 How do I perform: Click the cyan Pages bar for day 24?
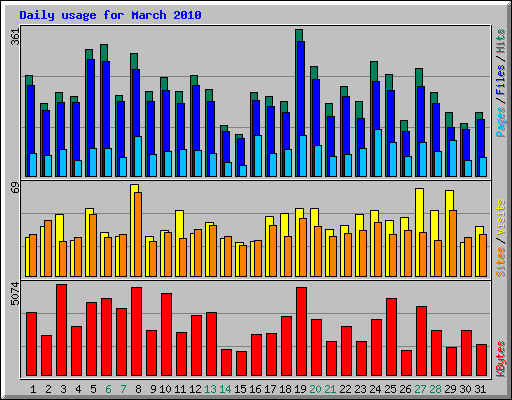pos(378,153)
